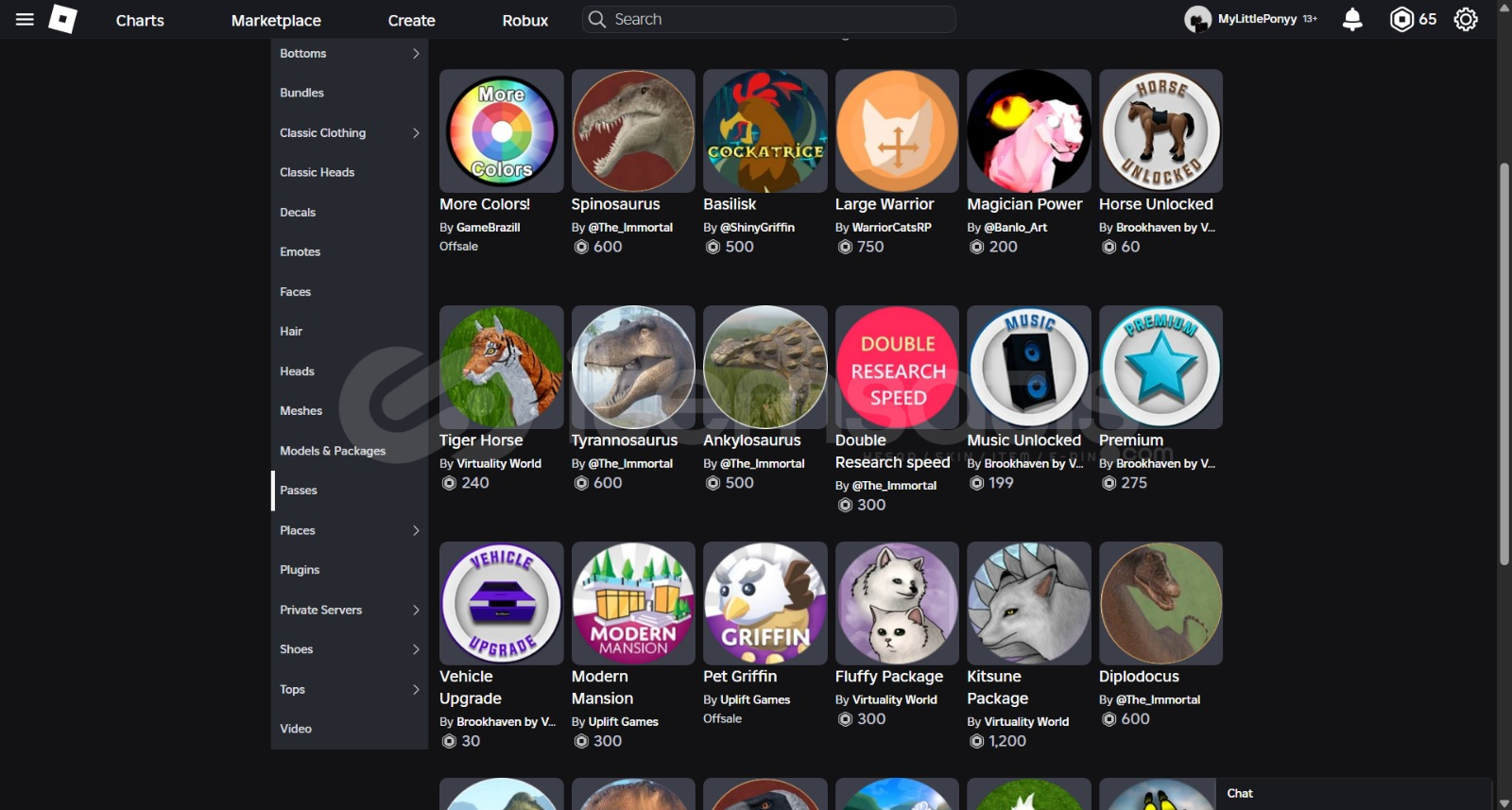Expand the Bottoms category chevron
The image size is (1512, 810).
click(x=416, y=54)
